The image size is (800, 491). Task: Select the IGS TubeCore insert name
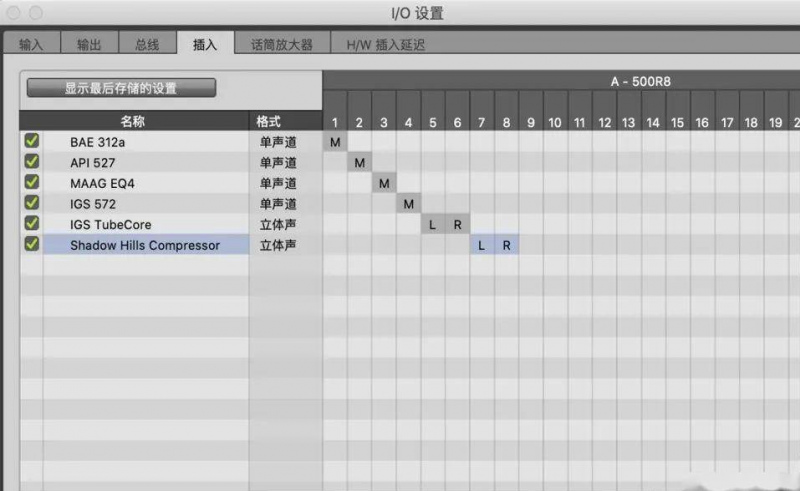pyautogui.click(x=110, y=224)
